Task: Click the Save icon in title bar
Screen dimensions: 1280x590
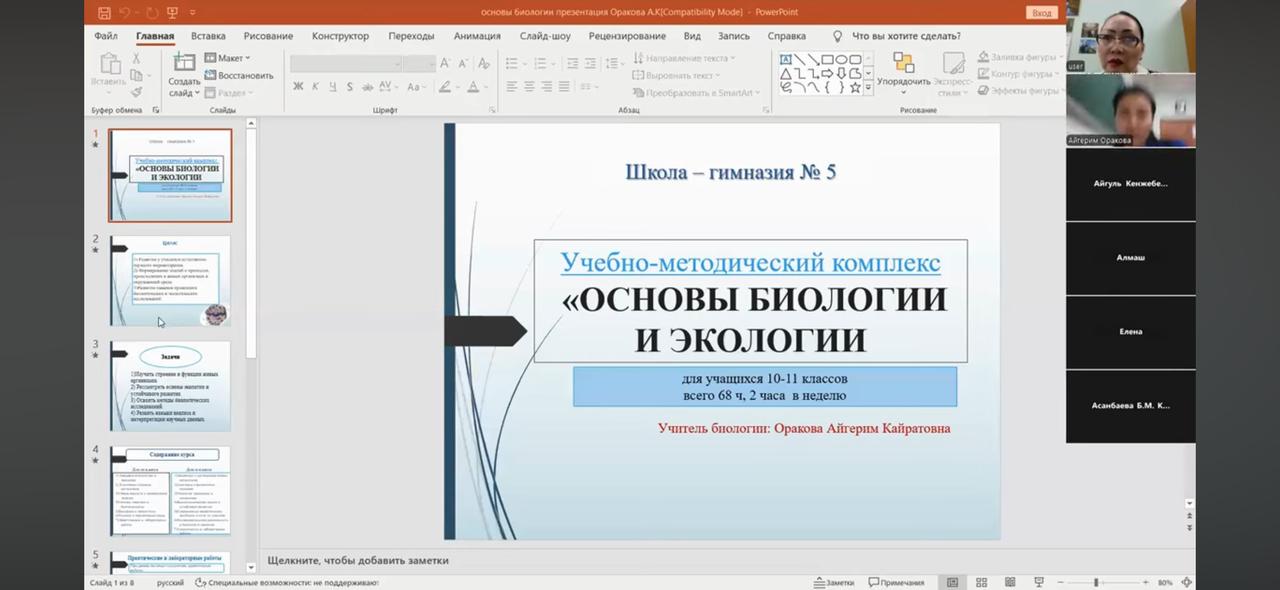Action: coord(105,13)
